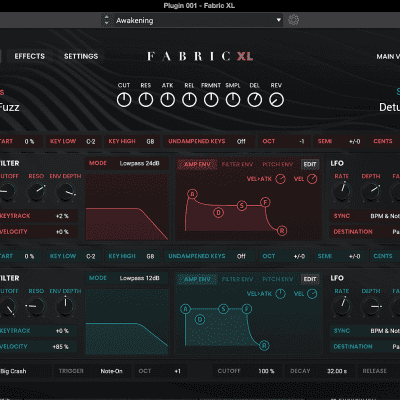The width and height of the screenshot is (400, 400).
Task: Open the red layer LFO DESTINATION dropdown
Action: click(x=365, y=232)
